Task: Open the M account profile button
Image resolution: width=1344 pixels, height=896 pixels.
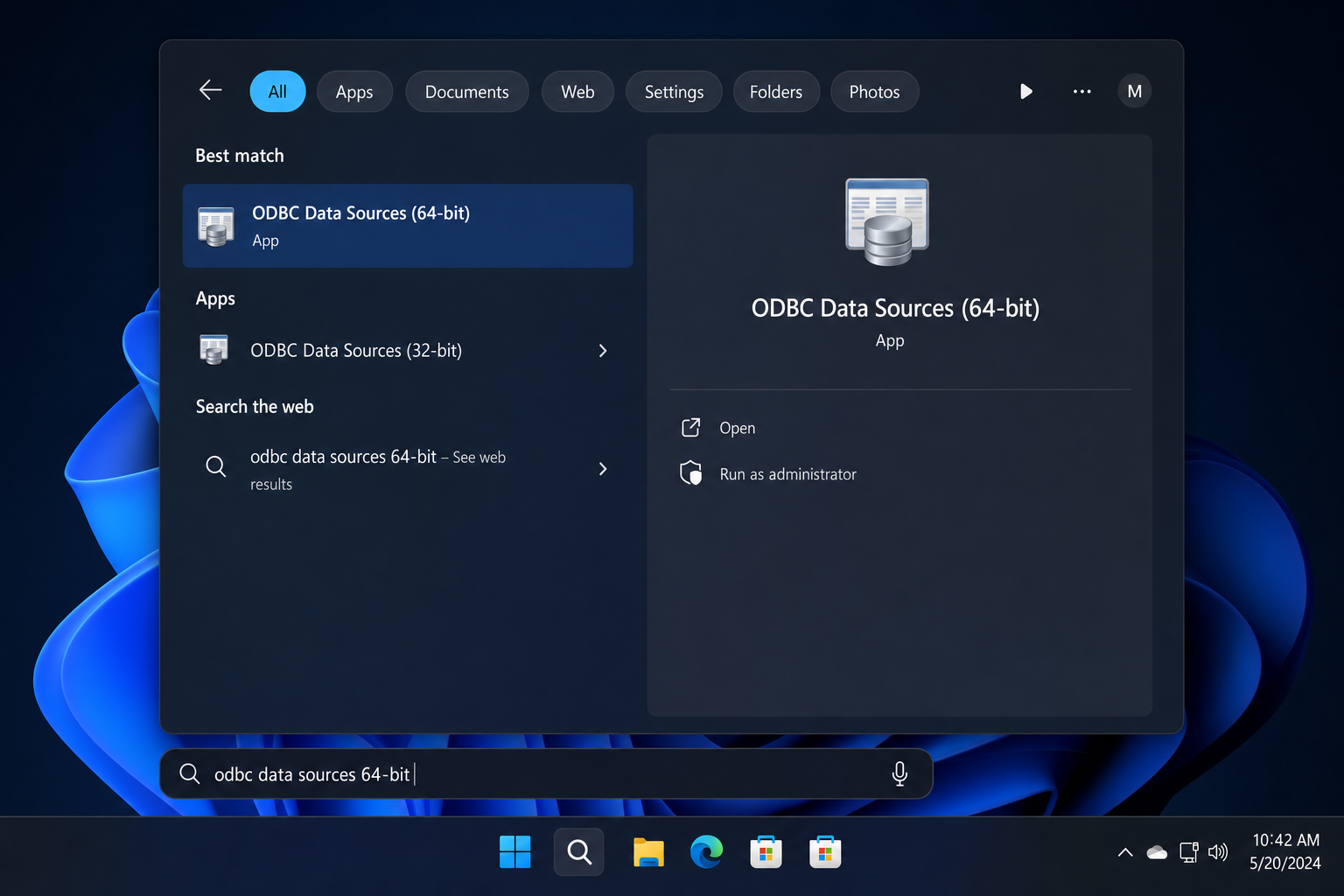Action: tap(1134, 91)
